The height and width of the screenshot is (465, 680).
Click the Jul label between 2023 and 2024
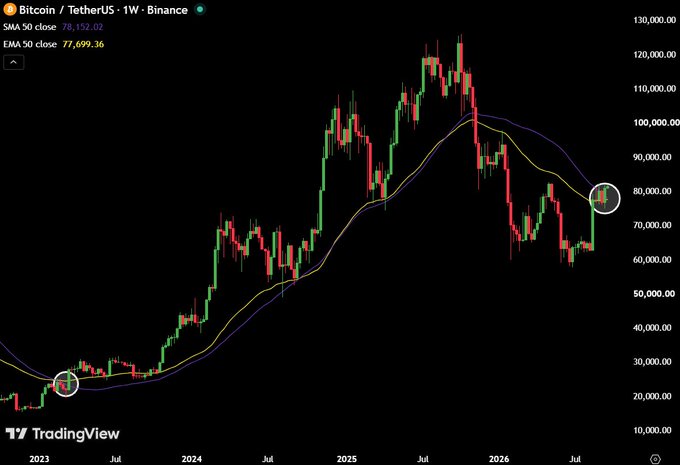point(115,459)
